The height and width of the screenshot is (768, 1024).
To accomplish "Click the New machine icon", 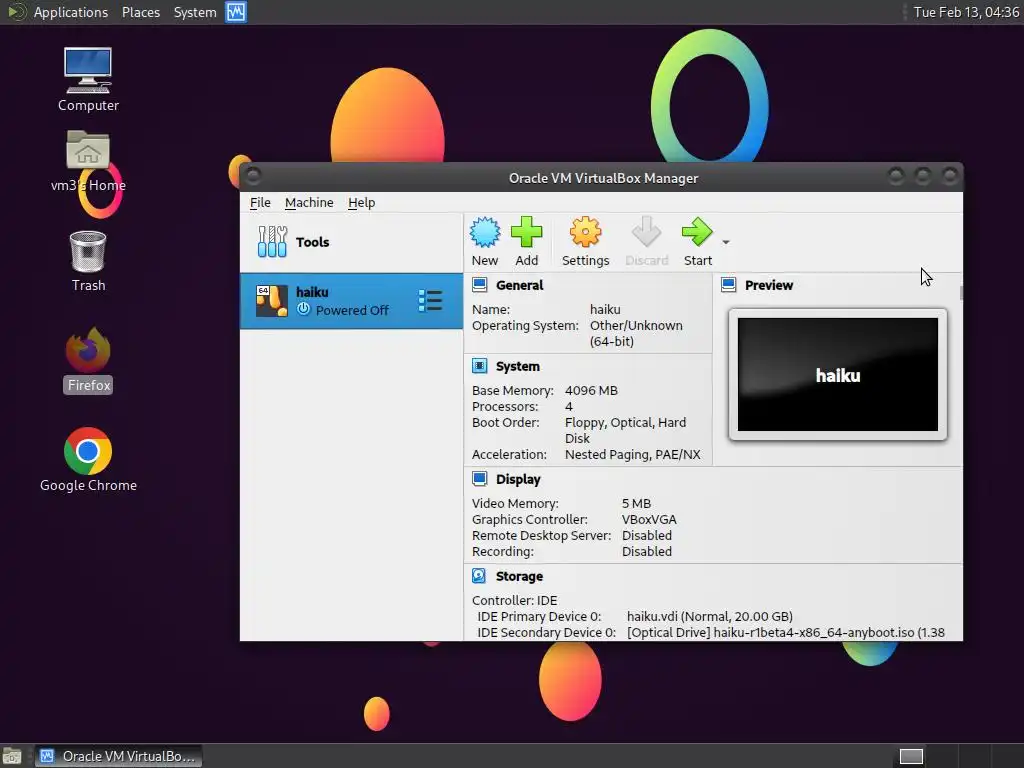I will pos(485,232).
